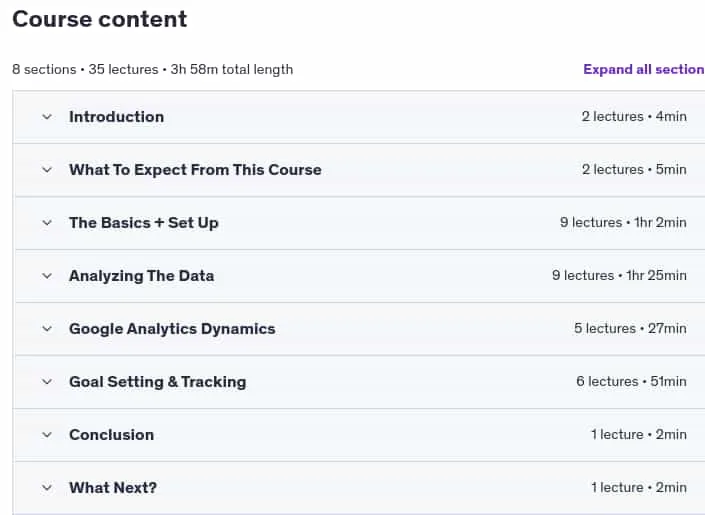705x515 pixels.
Task: Click the Conclusion section chevron
Action: [x=47, y=435]
